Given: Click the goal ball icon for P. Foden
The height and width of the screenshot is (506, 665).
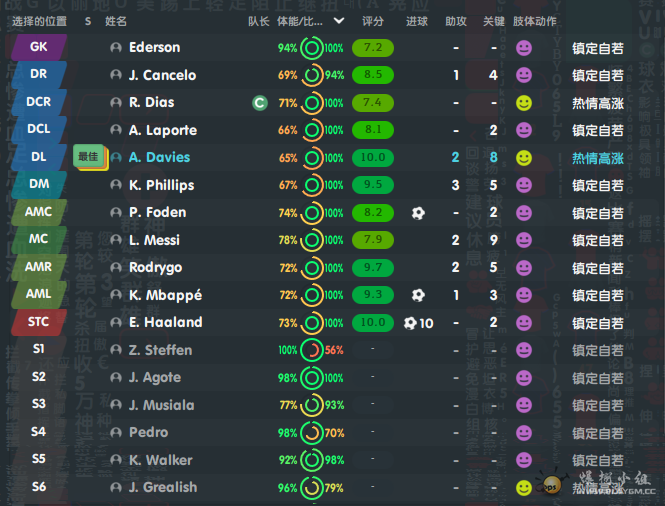Looking at the screenshot, I should [418, 212].
